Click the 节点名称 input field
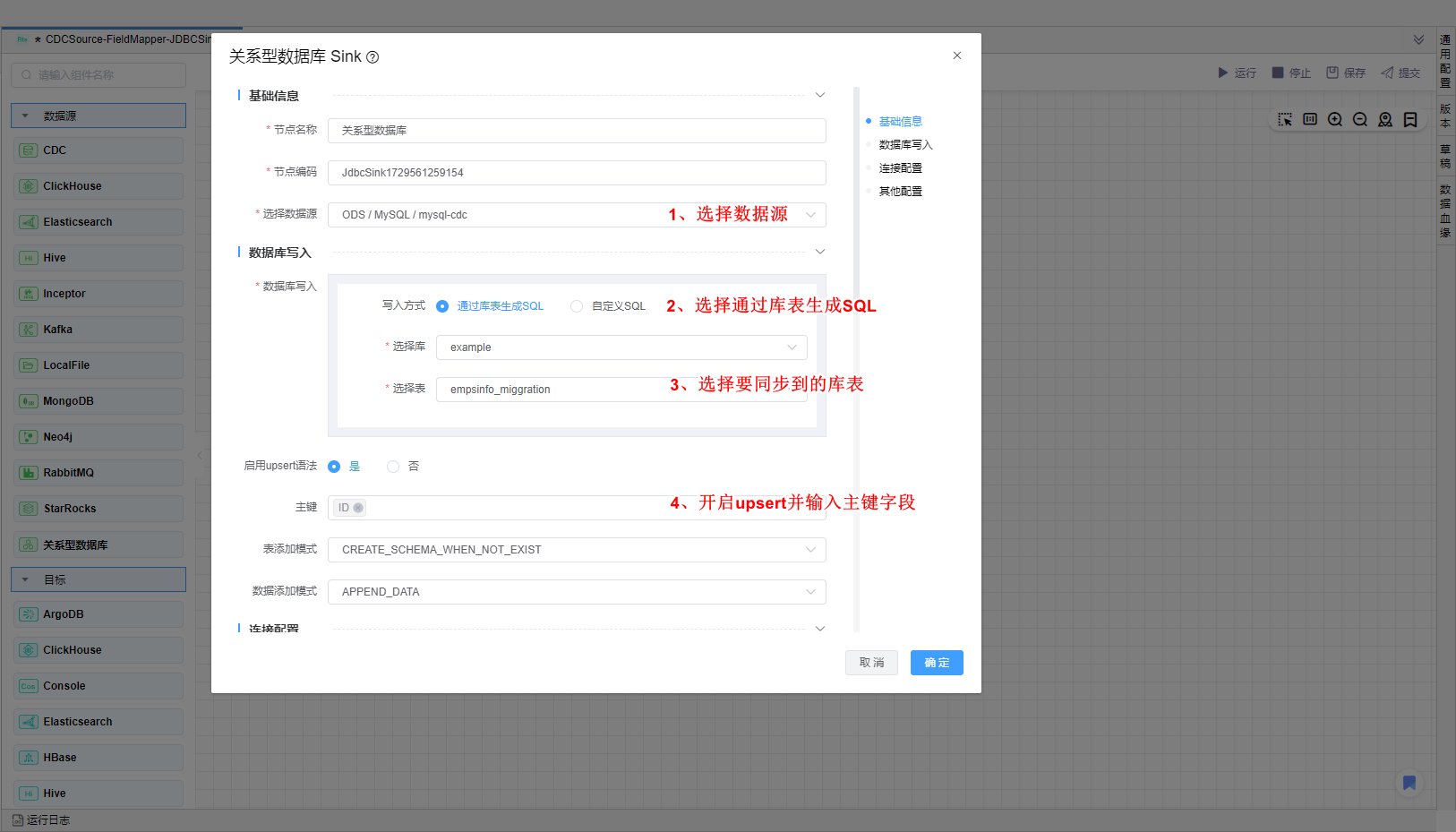This screenshot has height=832, width=1456. coord(576,131)
